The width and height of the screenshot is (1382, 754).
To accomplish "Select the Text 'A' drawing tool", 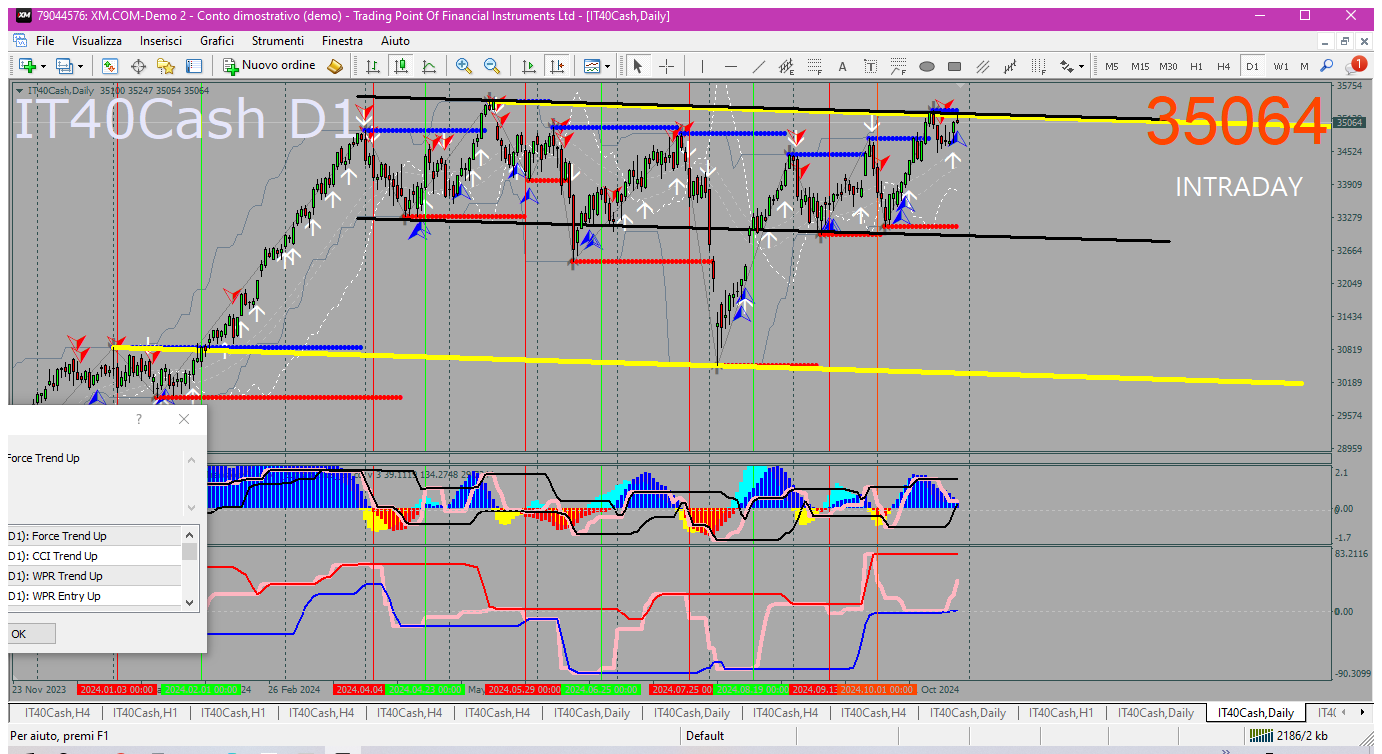I will 842,66.
